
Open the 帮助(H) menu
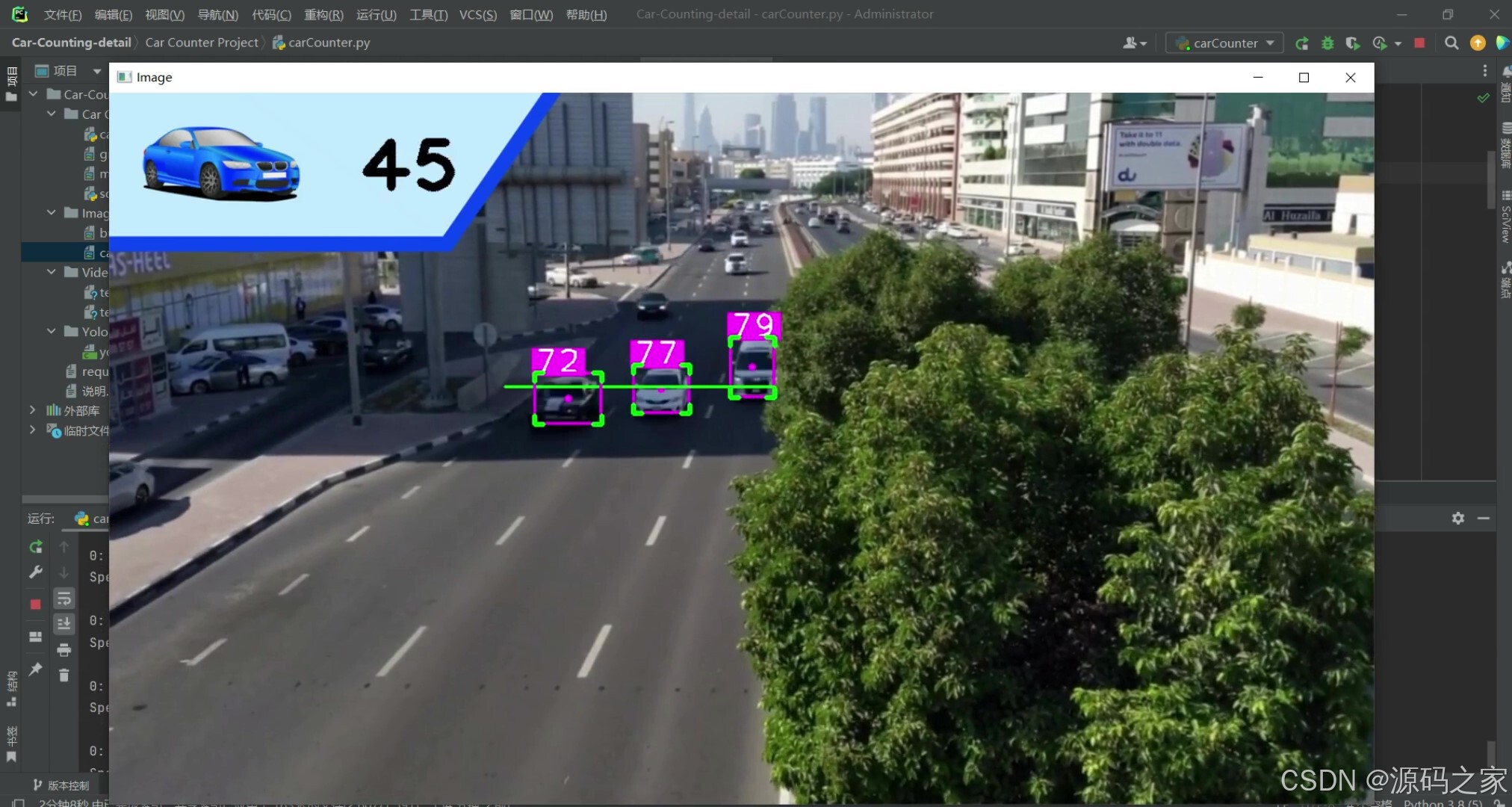click(x=586, y=14)
